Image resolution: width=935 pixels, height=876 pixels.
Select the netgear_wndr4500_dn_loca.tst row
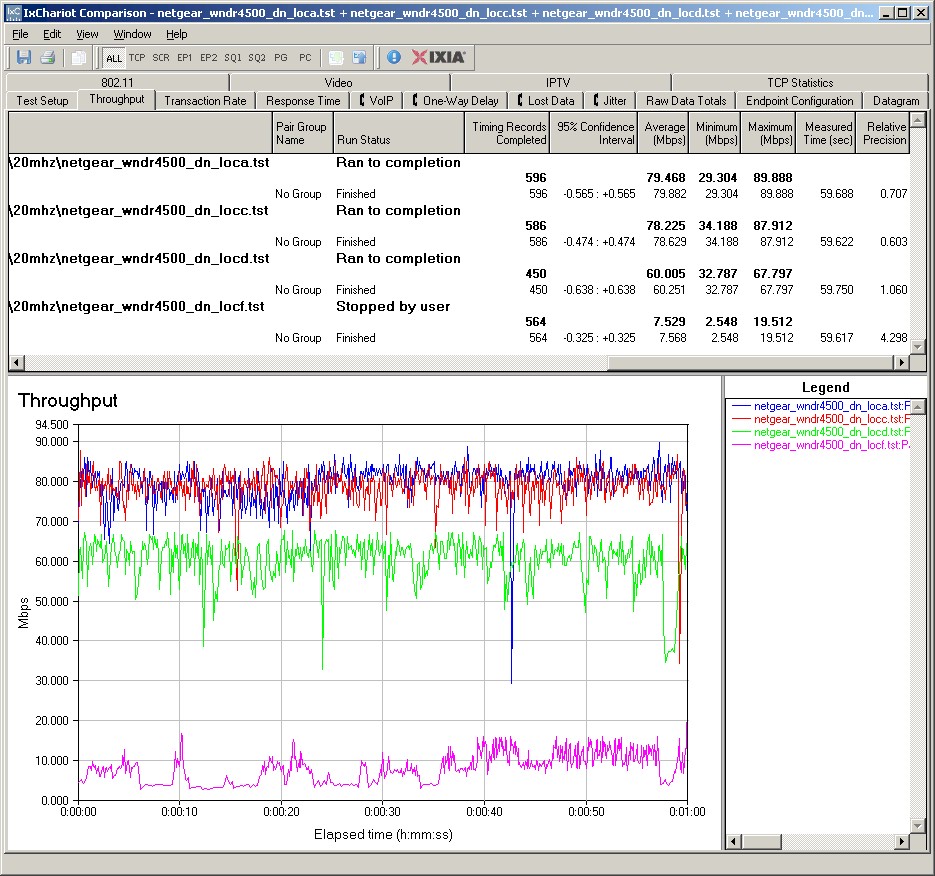(x=459, y=162)
